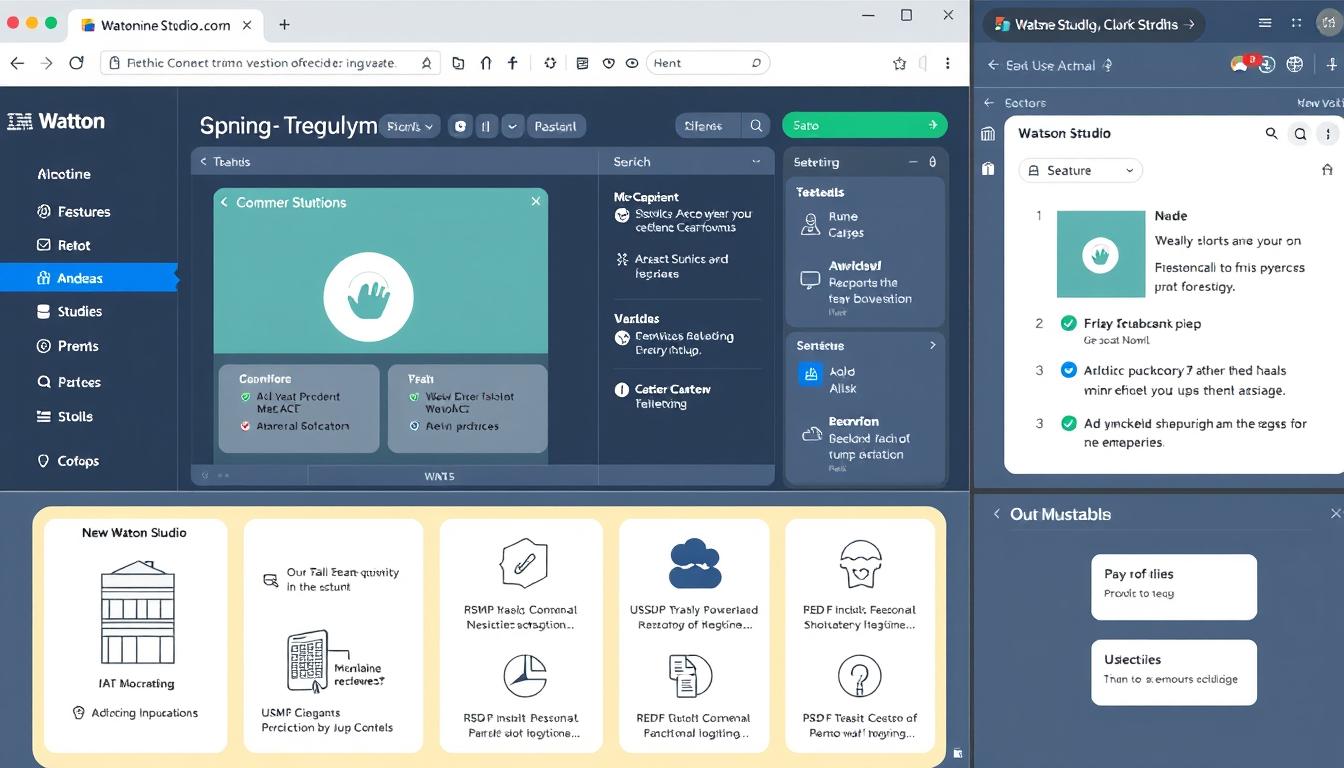Click the pie chart RSDP icon
The image size is (1344, 768).
pyautogui.click(x=525, y=675)
